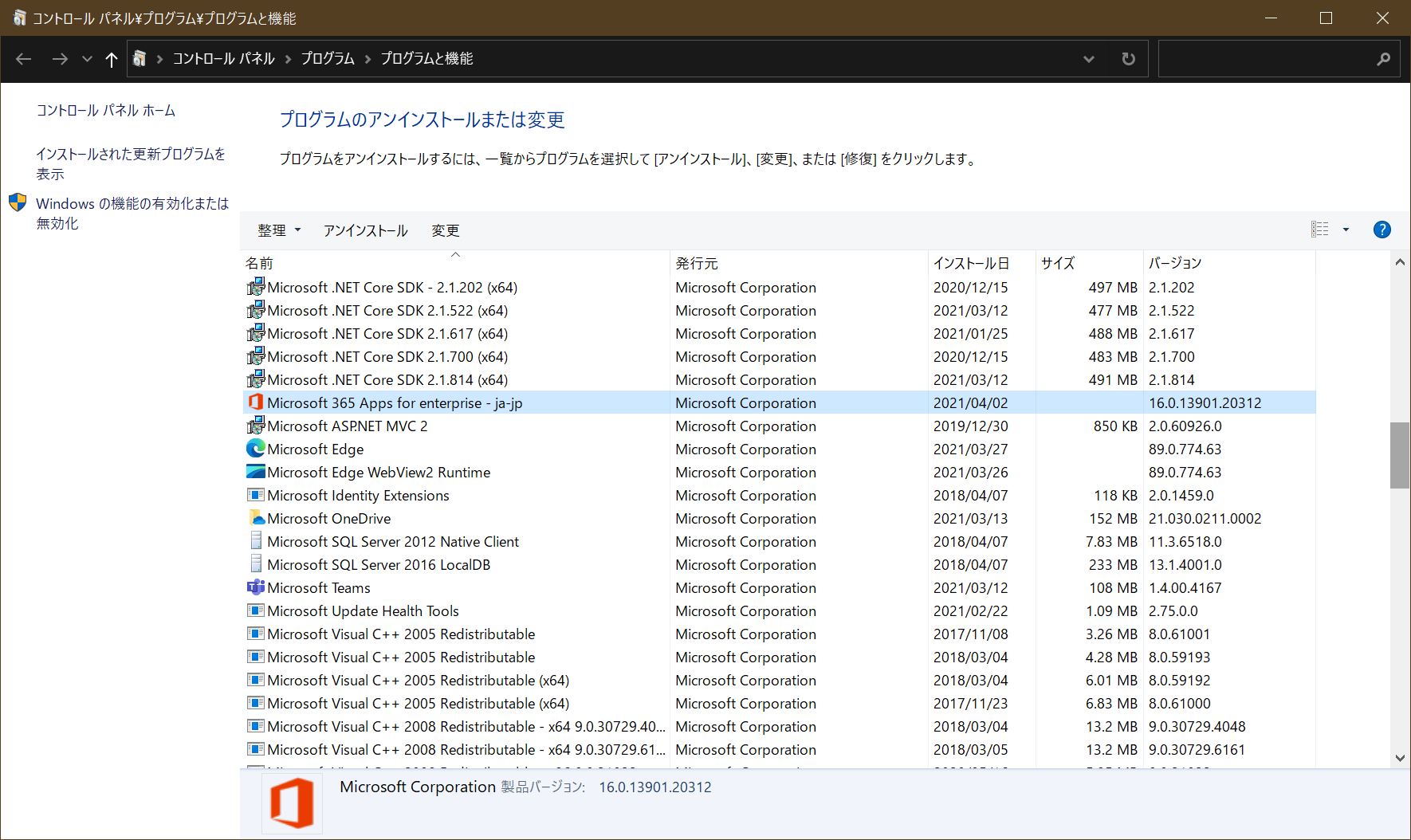This screenshot has height=840, width=1411.
Task: Click アンインストール in the command bar
Action: coord(365,230)
